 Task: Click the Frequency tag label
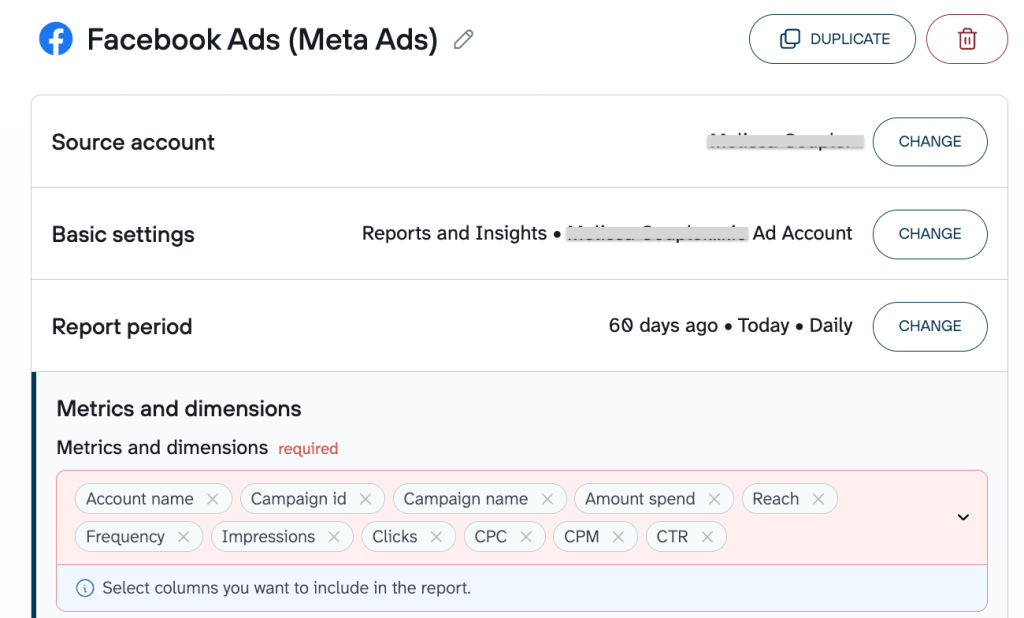tap(125, 537)
